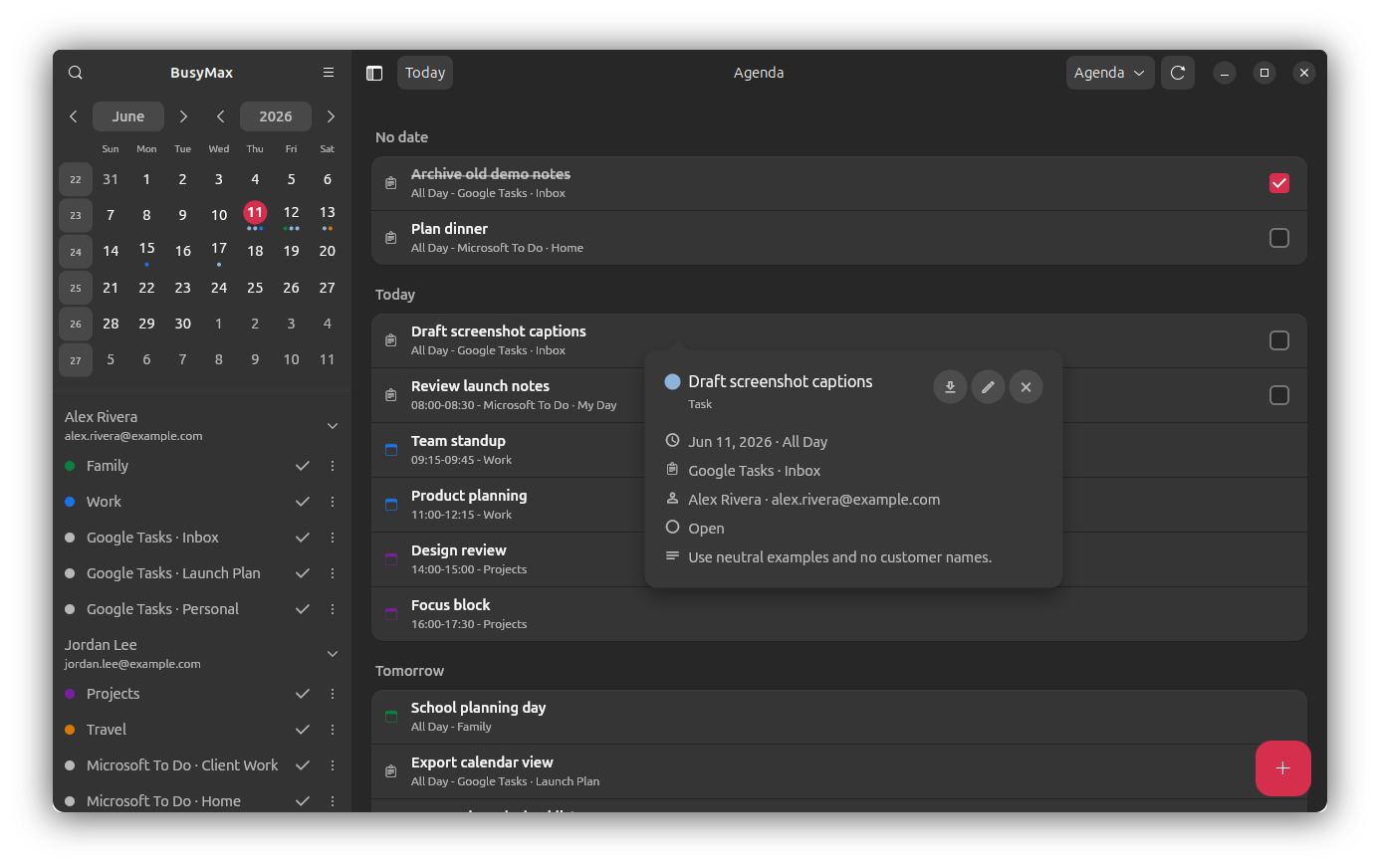
Task: Open options menu for Travel calendar
Action: 333,730
